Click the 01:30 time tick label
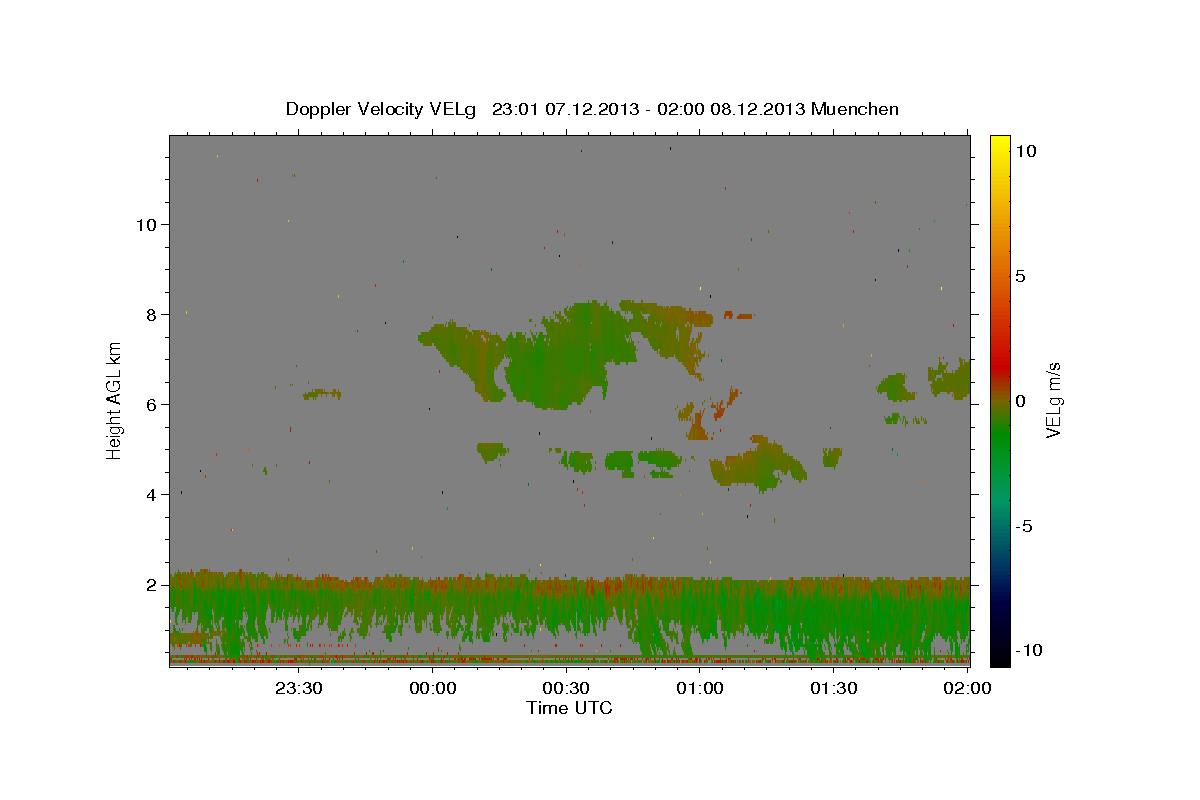Screen dimensions: 1200x800 coord(833,688)
